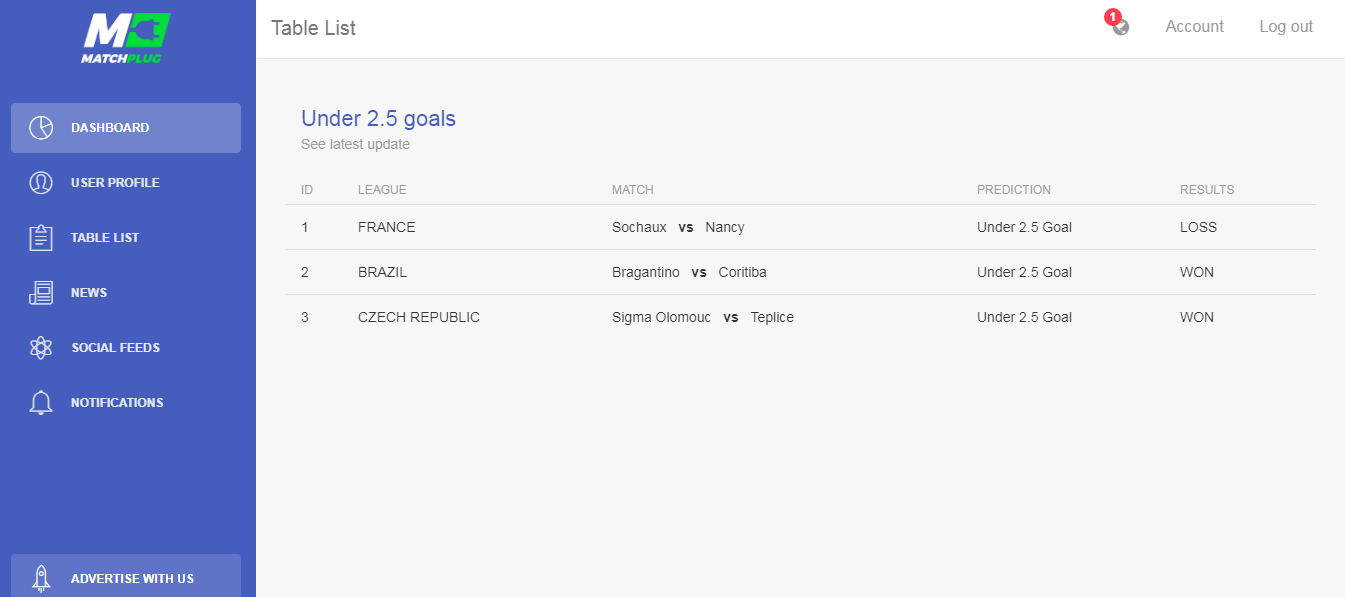Click the User Profile avatar icon

coord(41,183)
